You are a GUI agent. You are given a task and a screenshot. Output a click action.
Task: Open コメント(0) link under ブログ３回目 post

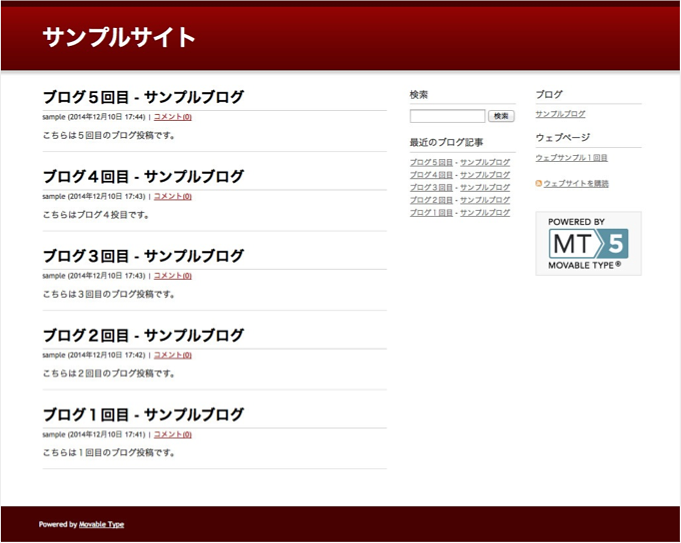tap(173, 276)
